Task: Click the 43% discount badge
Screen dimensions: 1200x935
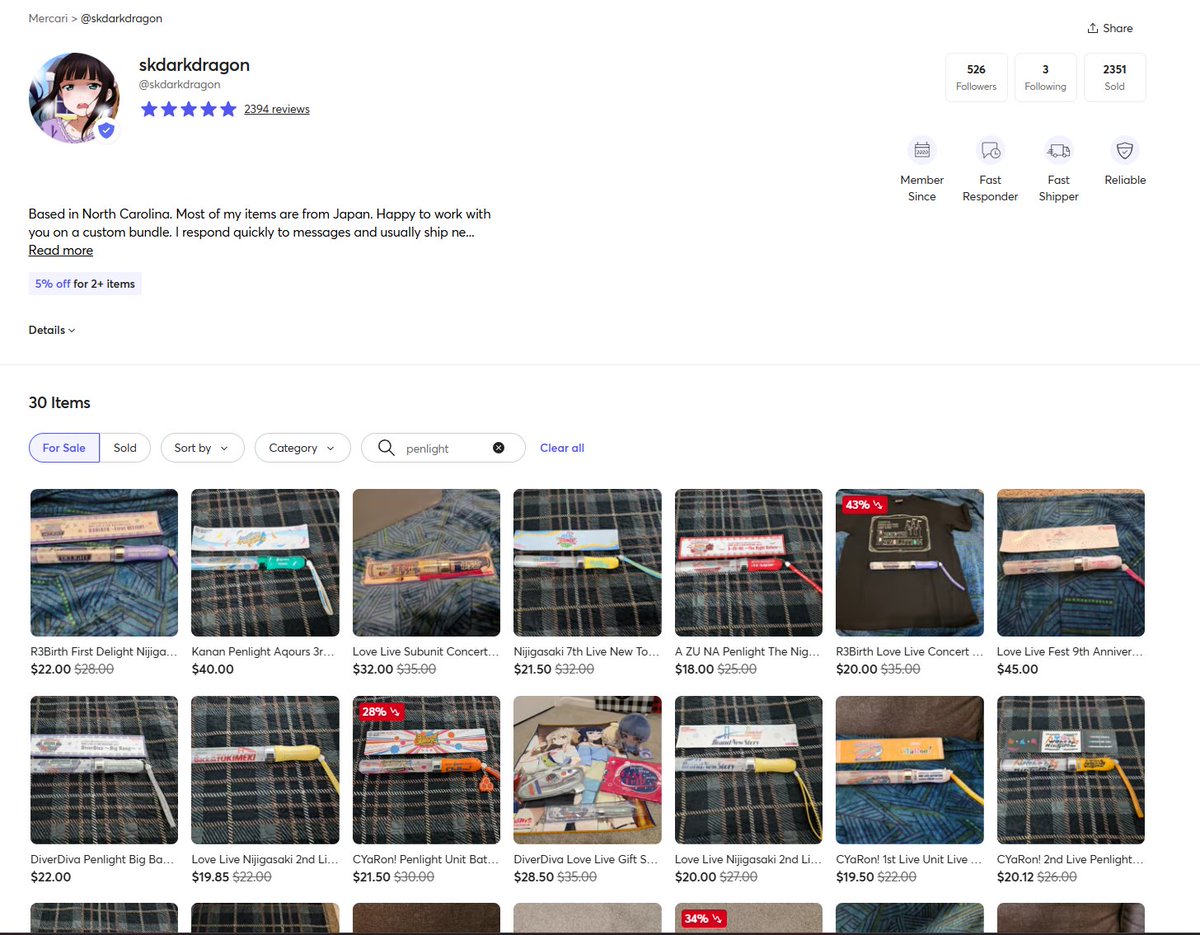Action: tap(863, 504)
